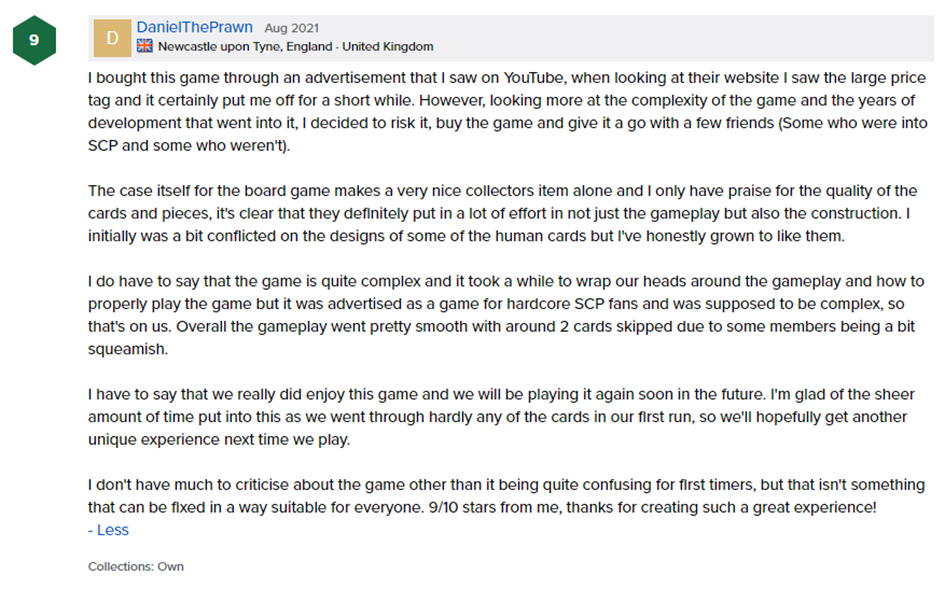Click the green hexagon rating badge showing 9
This screenshot has width=945, height=589.
(x=33, y=39)
